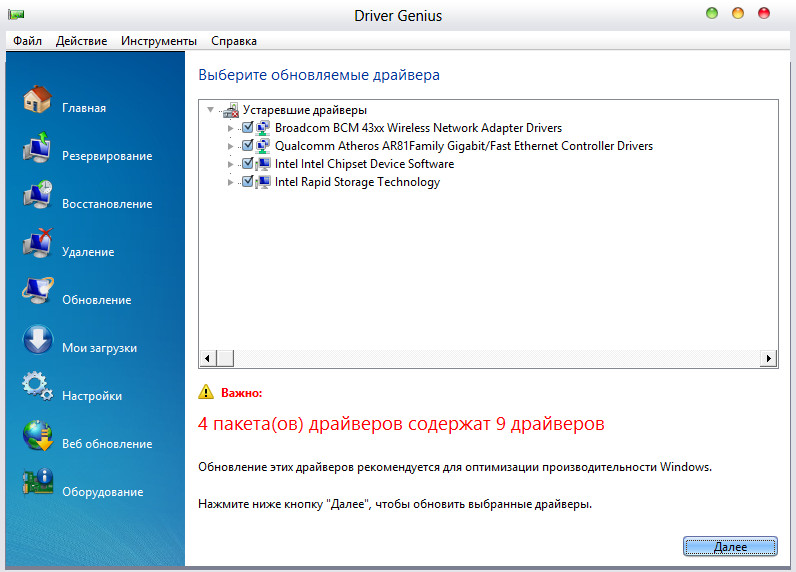Click the Резервирование backup icon
The image size is (796, 572).
(37, 149)
